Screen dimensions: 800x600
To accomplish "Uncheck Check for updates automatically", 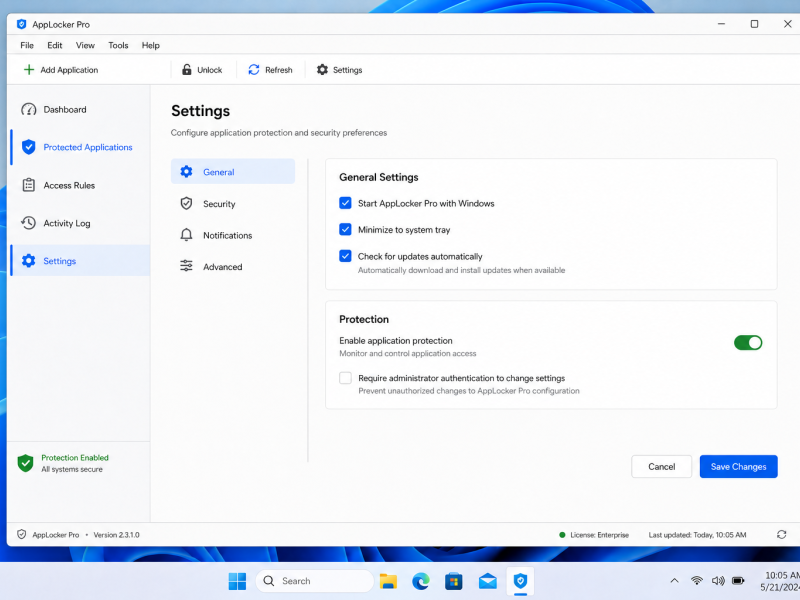I will [x=345, y=256].
